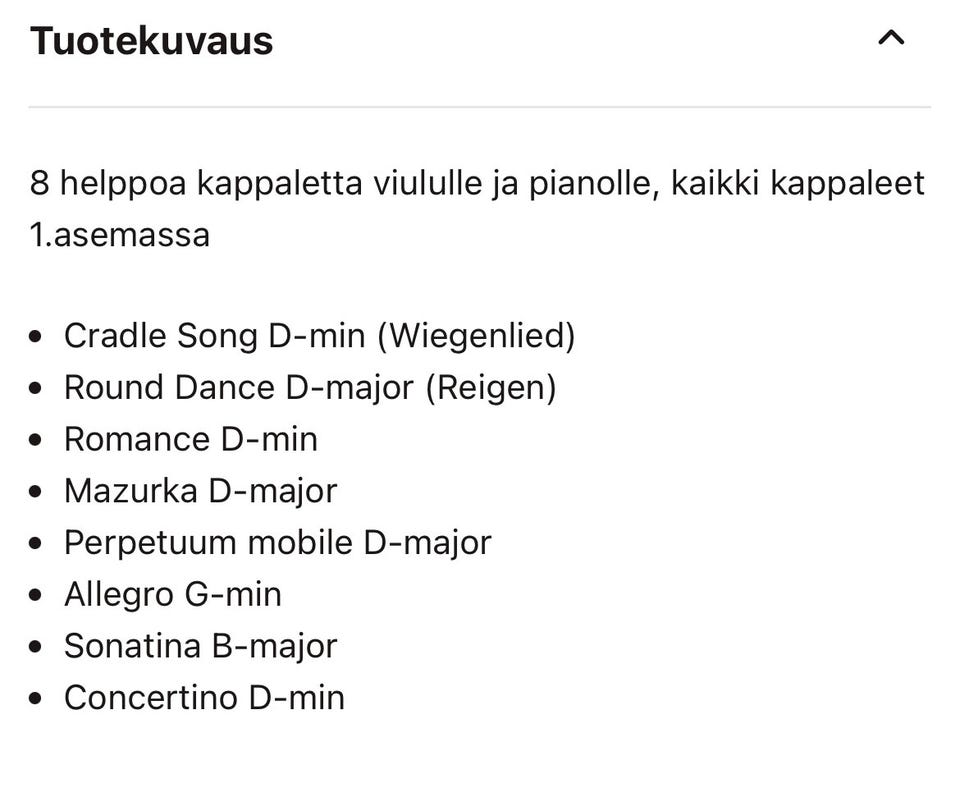
Task: Select the Concertino D-min list item
Action: [204, 698]
